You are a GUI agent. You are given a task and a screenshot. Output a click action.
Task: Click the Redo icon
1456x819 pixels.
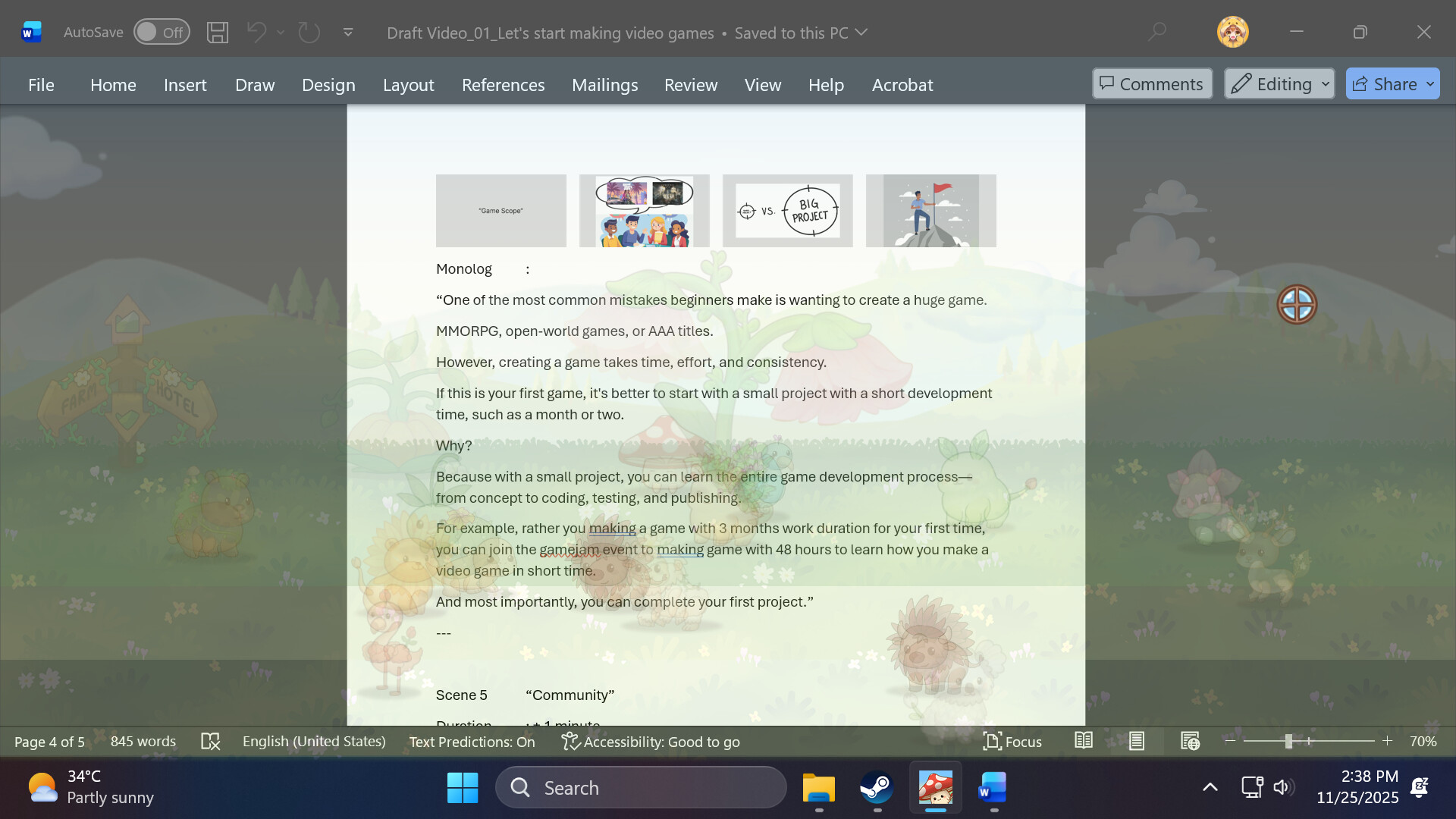309,33
